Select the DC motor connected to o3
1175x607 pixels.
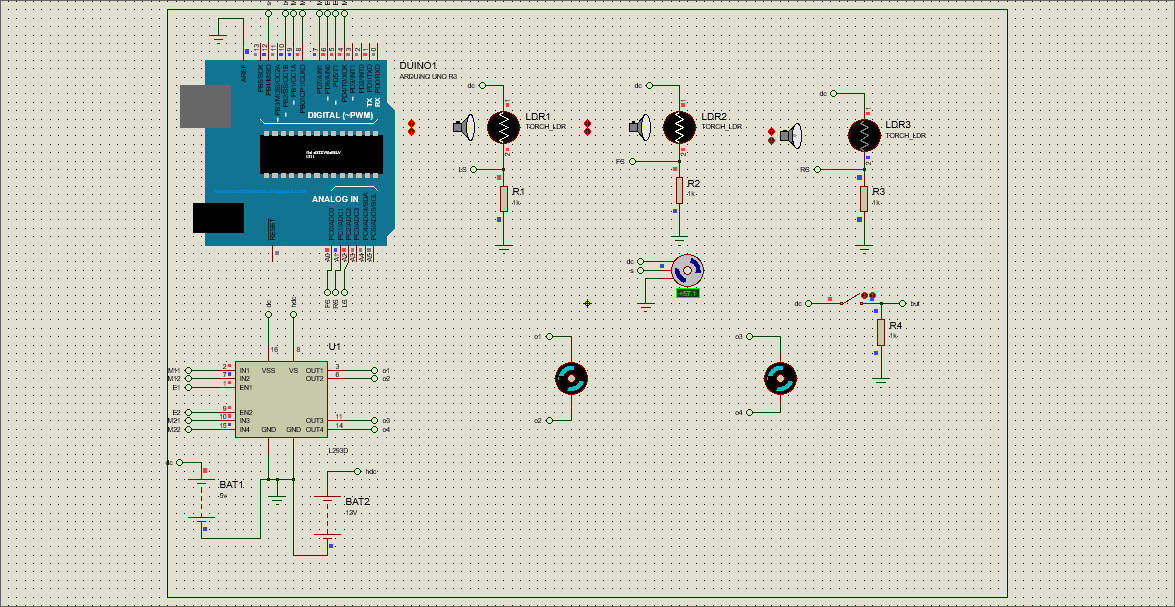tap(778, 380)
